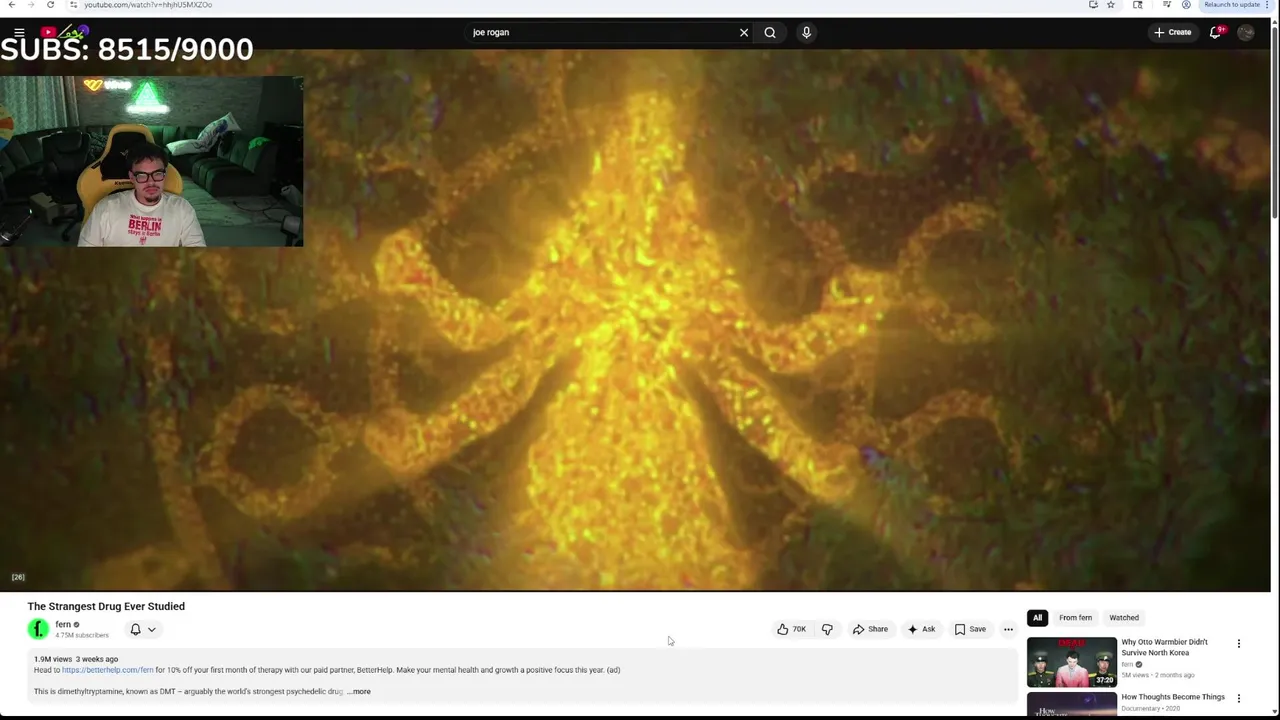Screen dimensions: 1280x720
Task: Open the fern channel avatar
Action: [x=38, y=629]
